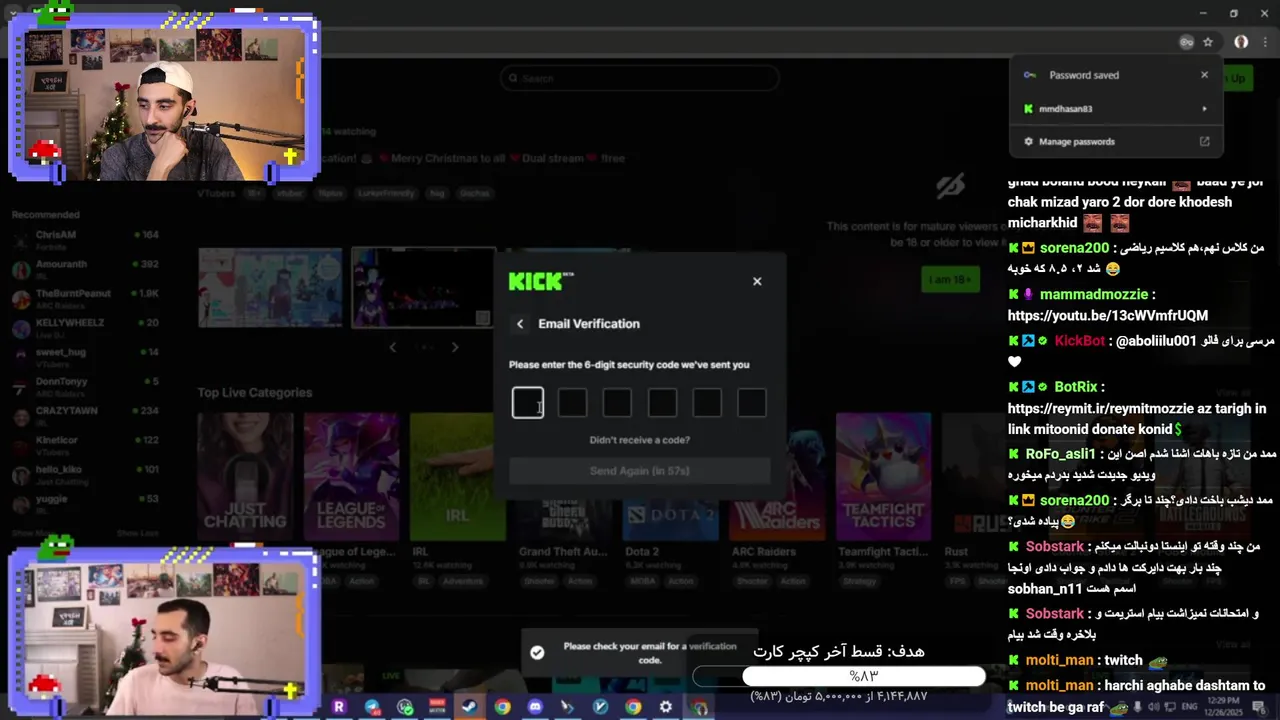Open the Chrome profile avatar
This screenshot has height=720, width=1280.
click(x=1241, y=42)
